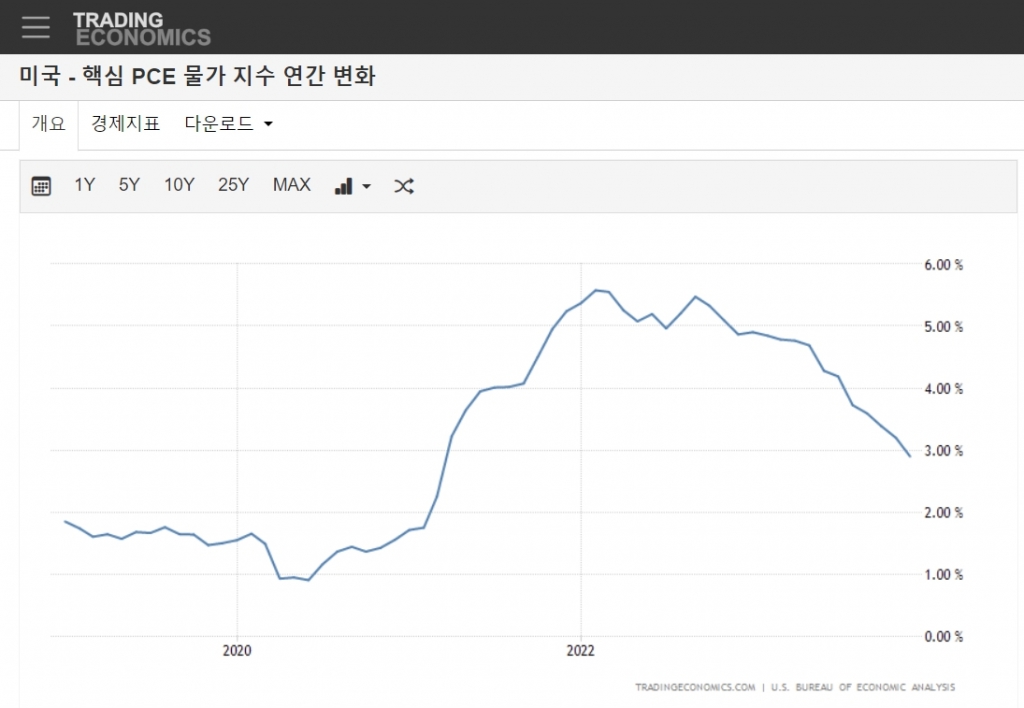Set chart range to 10Y
The width and height of the screenshot is (1024, 708).
[179, 185]
